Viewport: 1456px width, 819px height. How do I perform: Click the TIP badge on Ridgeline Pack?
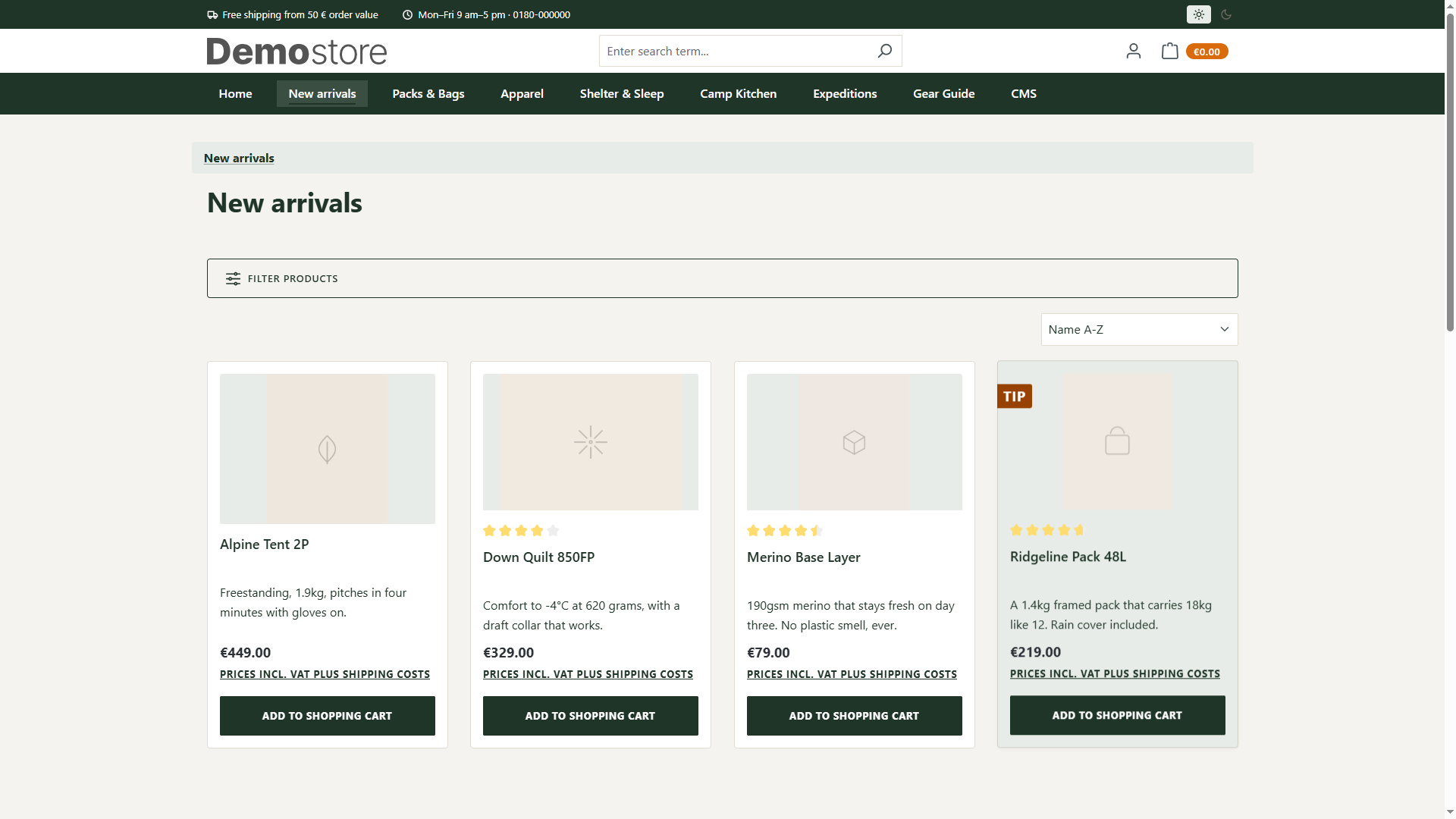1014,396
